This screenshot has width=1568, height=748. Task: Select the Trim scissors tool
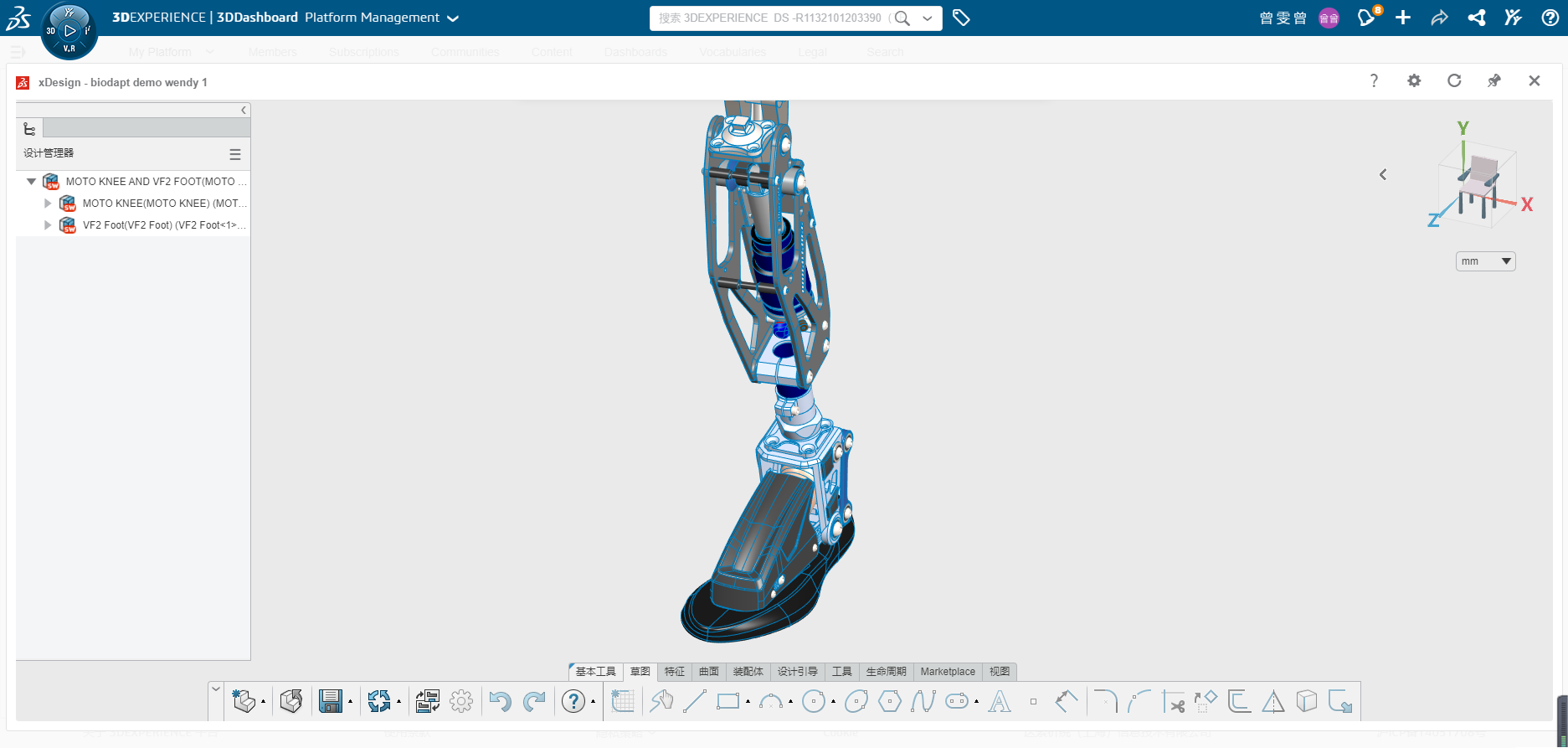1174,701
